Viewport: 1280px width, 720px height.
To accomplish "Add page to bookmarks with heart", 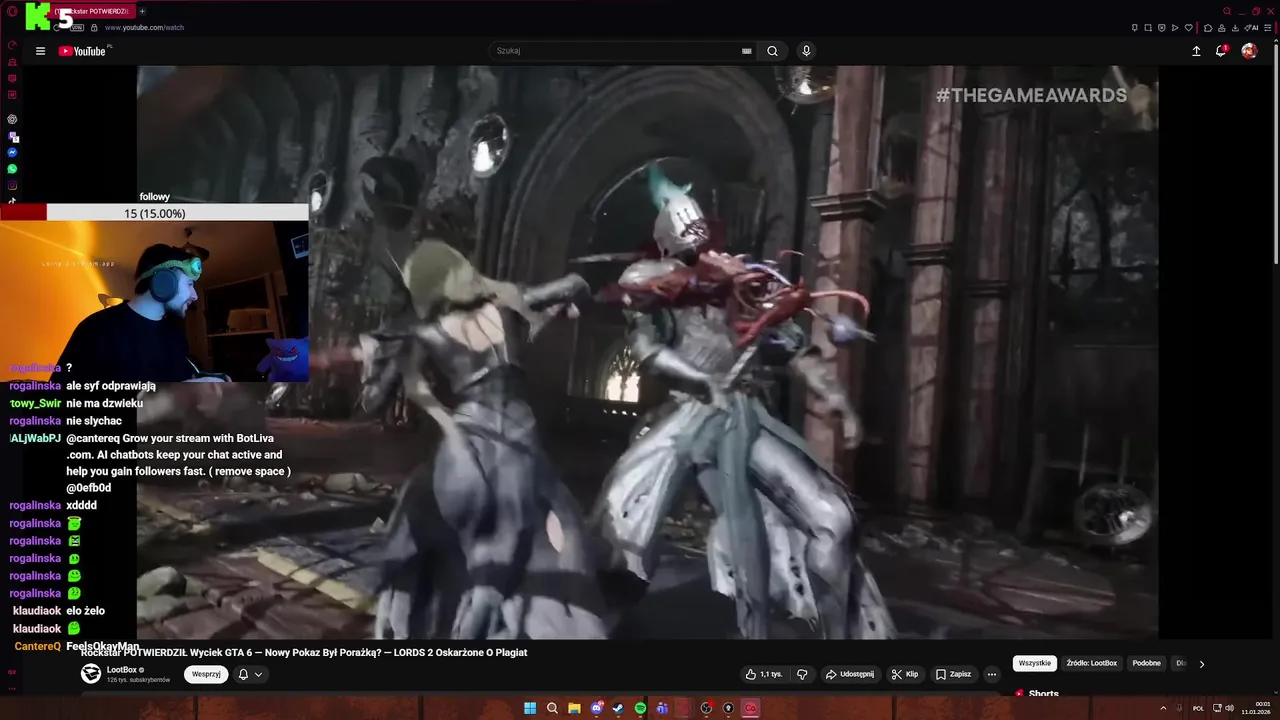I will pos(1189,27).
